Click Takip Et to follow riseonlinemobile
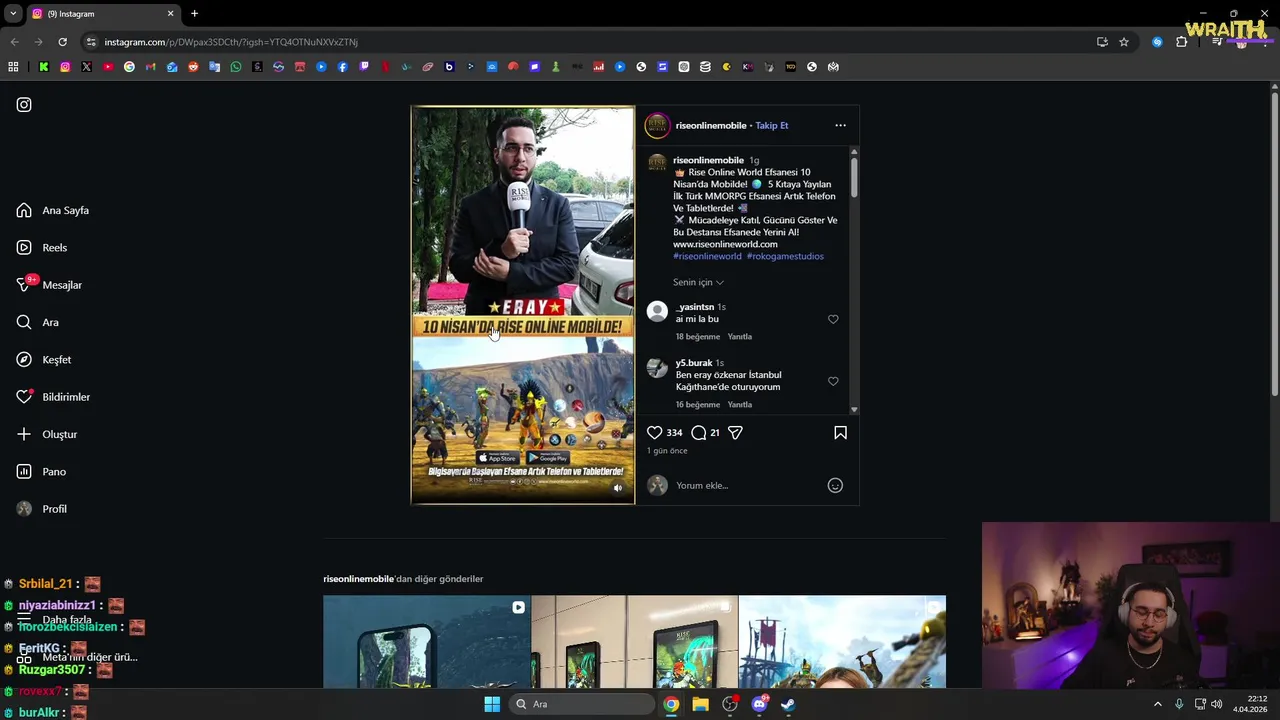 coord(772,126)
